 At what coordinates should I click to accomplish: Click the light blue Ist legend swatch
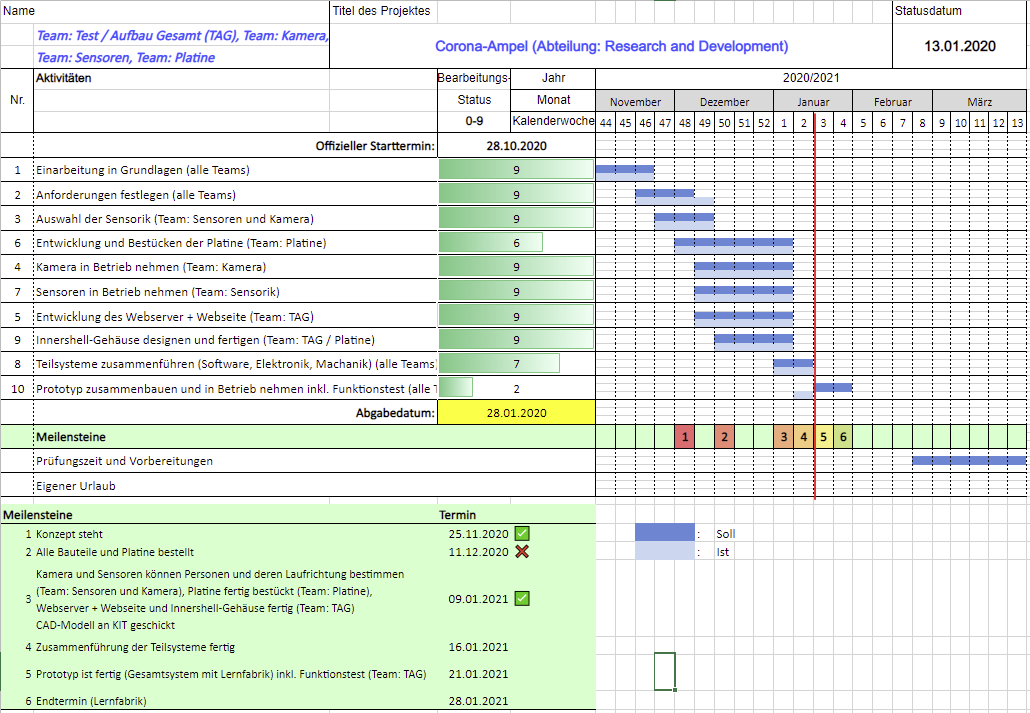coord(664,551)
